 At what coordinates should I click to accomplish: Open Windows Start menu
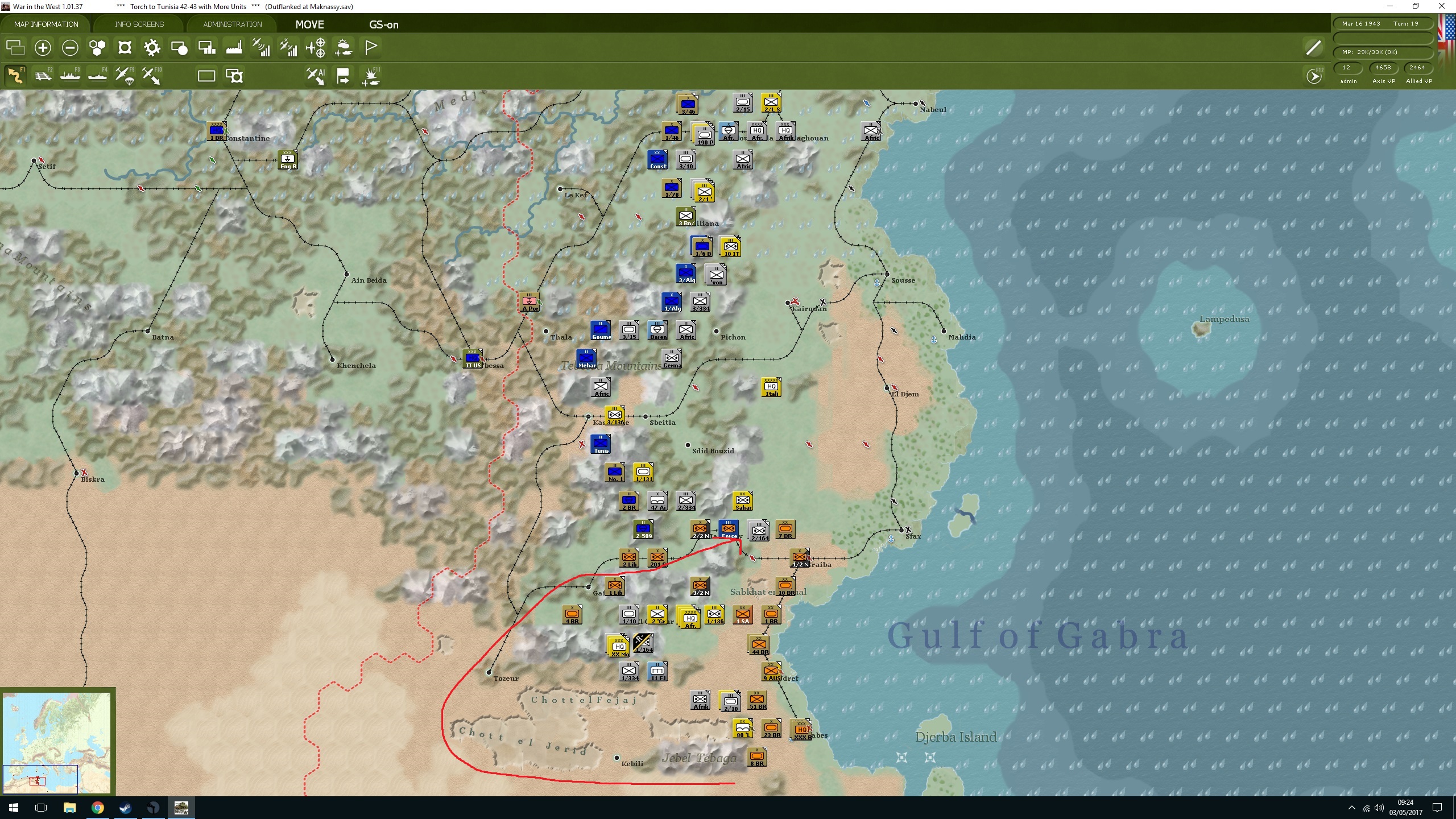tap(14, 808)
